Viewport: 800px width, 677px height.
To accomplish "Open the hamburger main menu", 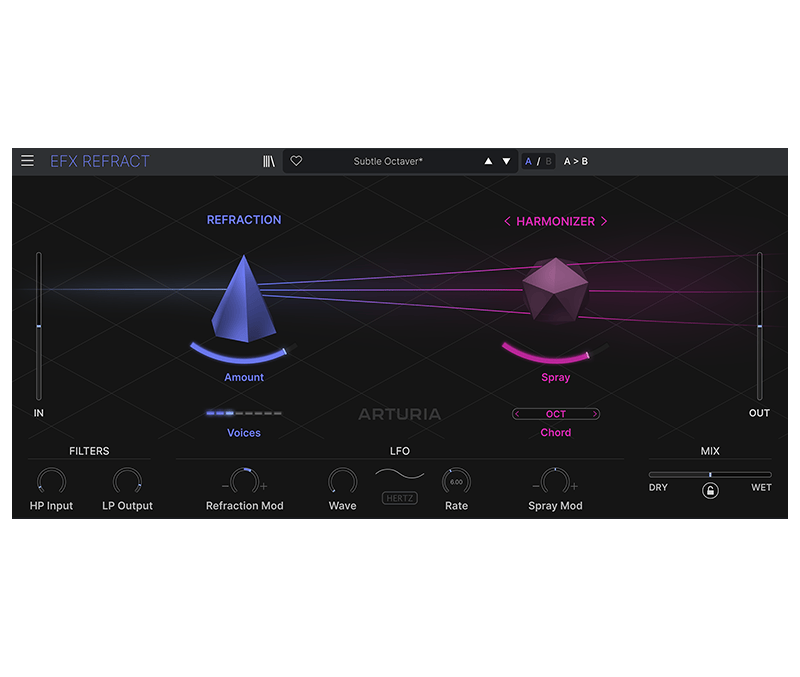I will tap(27, 161).
